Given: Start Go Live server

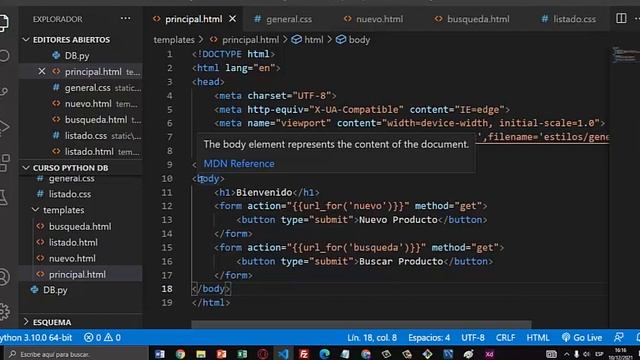Looking at the screenshot, I should [x=582, y=338].
